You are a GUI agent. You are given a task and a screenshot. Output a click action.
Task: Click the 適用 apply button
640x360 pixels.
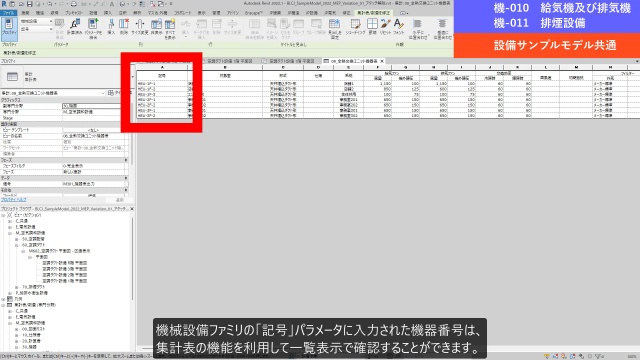(x=119, y=200)
